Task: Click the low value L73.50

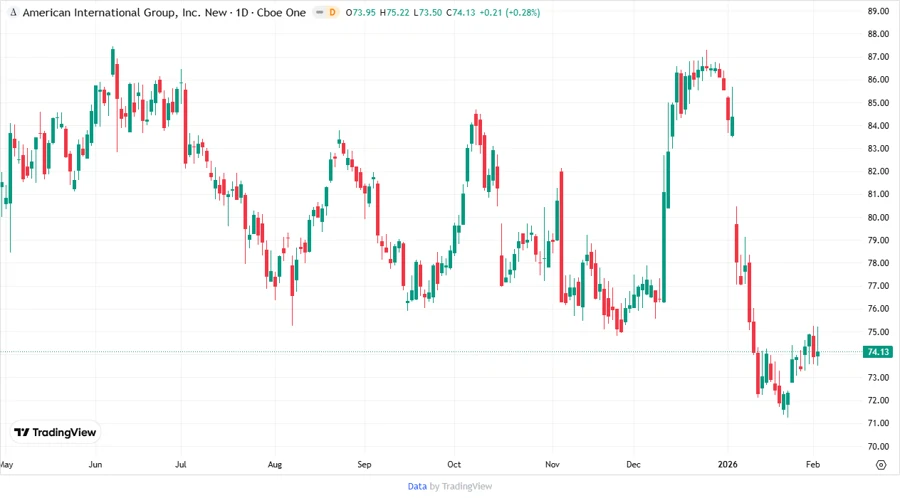Action: click(x=428, y=13)
